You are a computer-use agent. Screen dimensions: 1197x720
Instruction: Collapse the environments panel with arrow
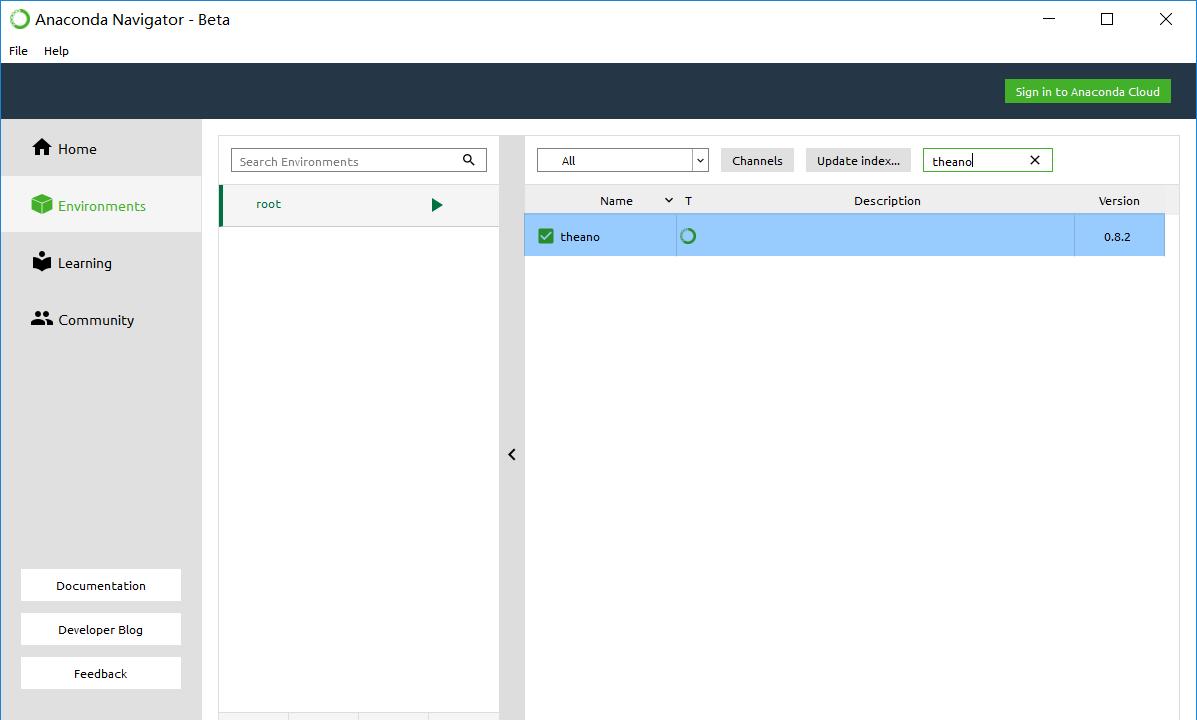512,454
